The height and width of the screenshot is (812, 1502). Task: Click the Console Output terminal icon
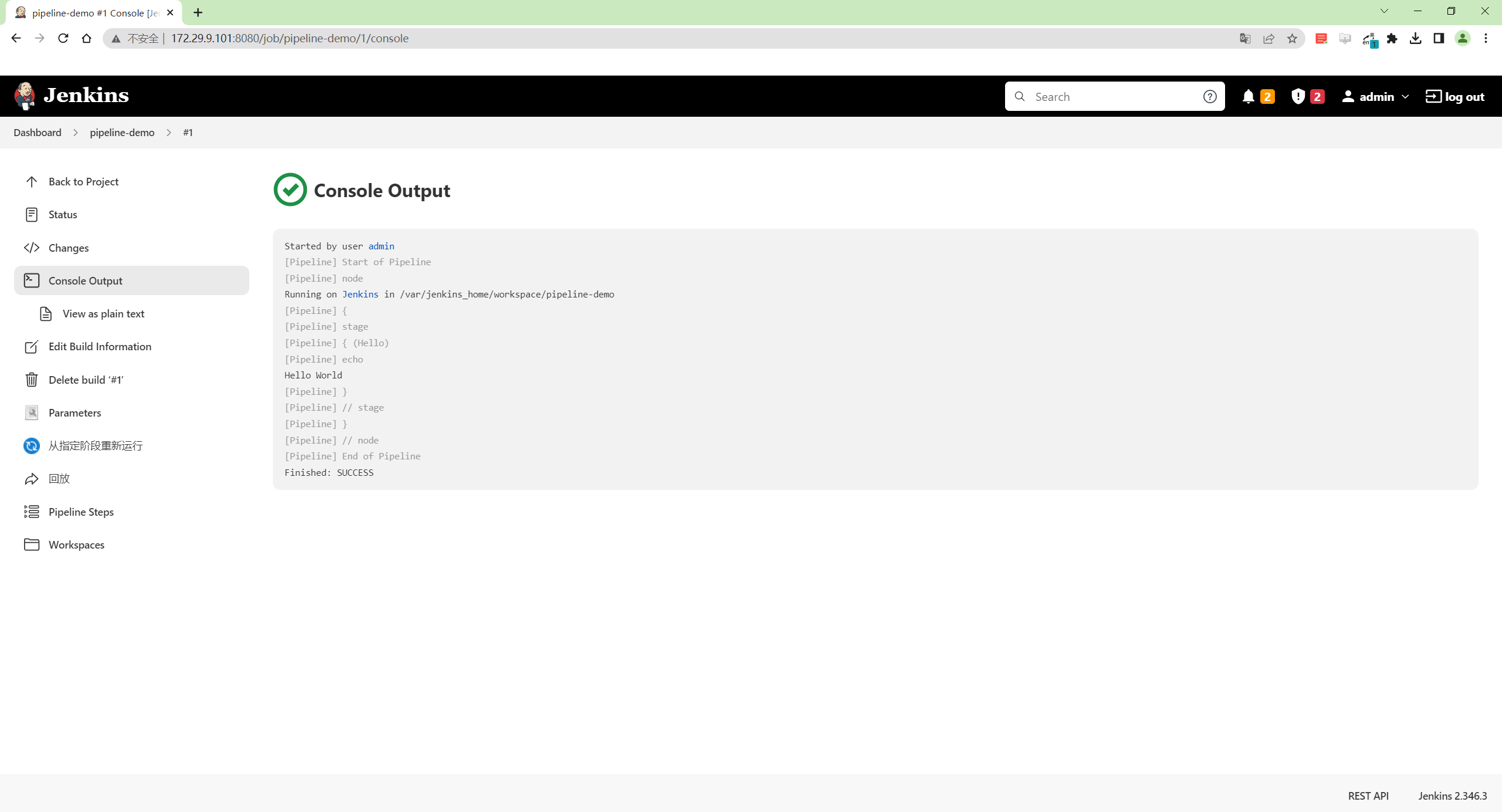pos(32,280)
